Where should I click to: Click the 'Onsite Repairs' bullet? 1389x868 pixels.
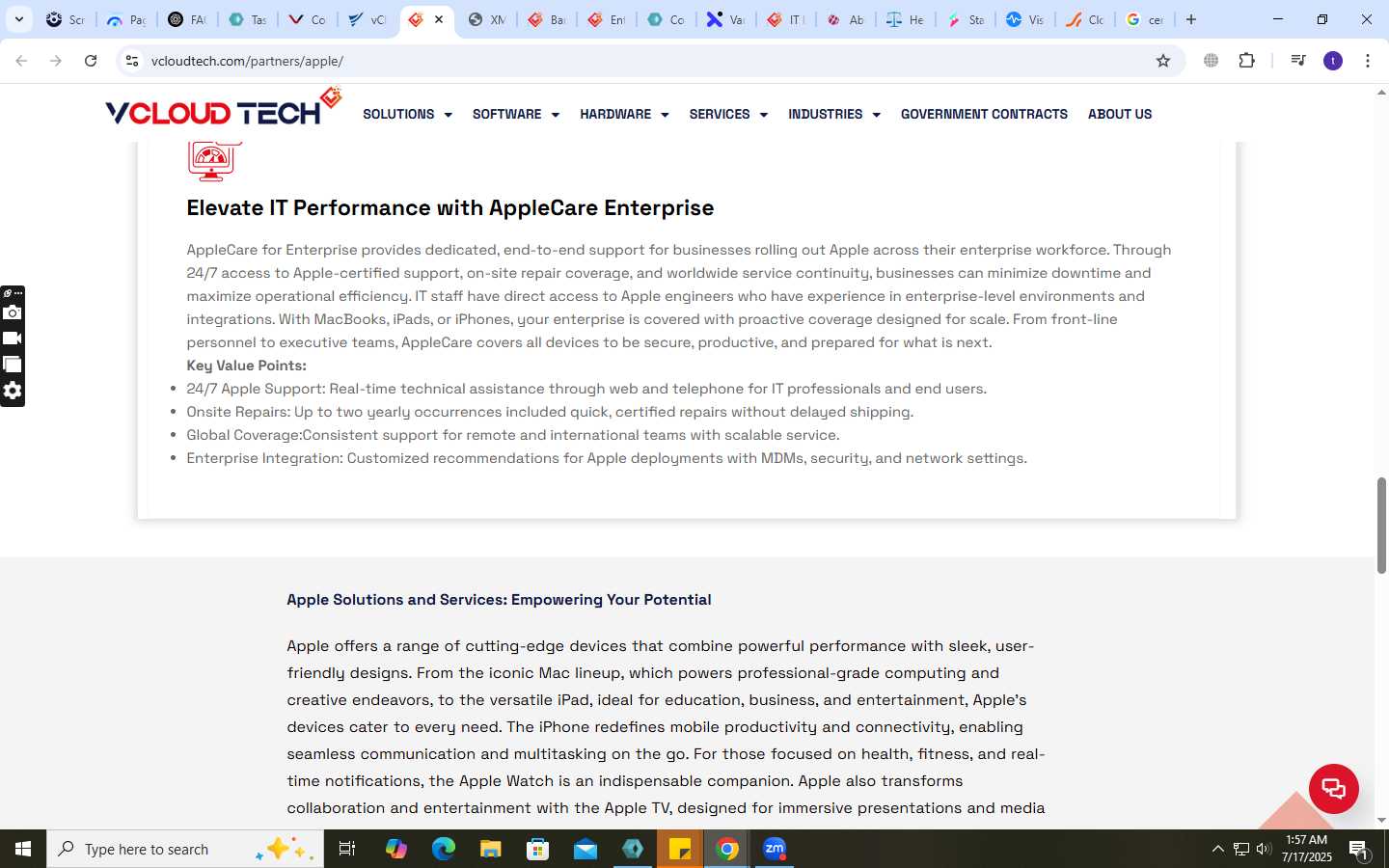pos(550,412)
